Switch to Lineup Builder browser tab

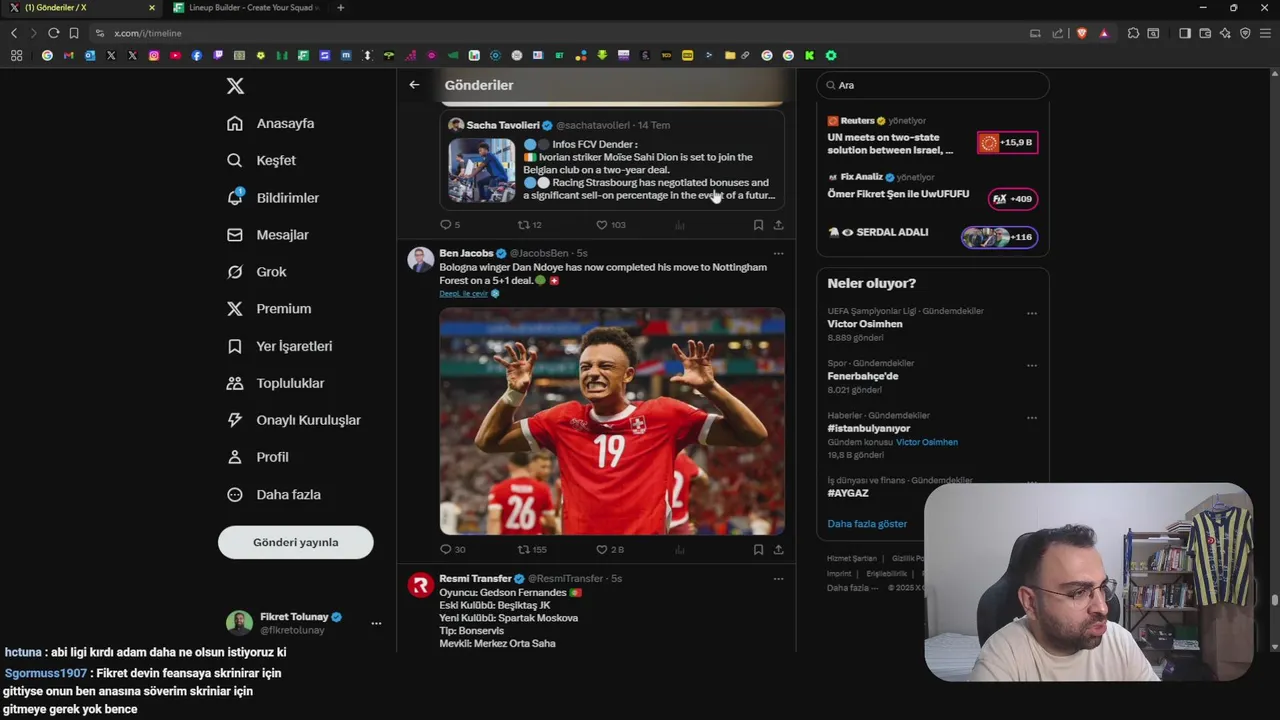[246, 8]
